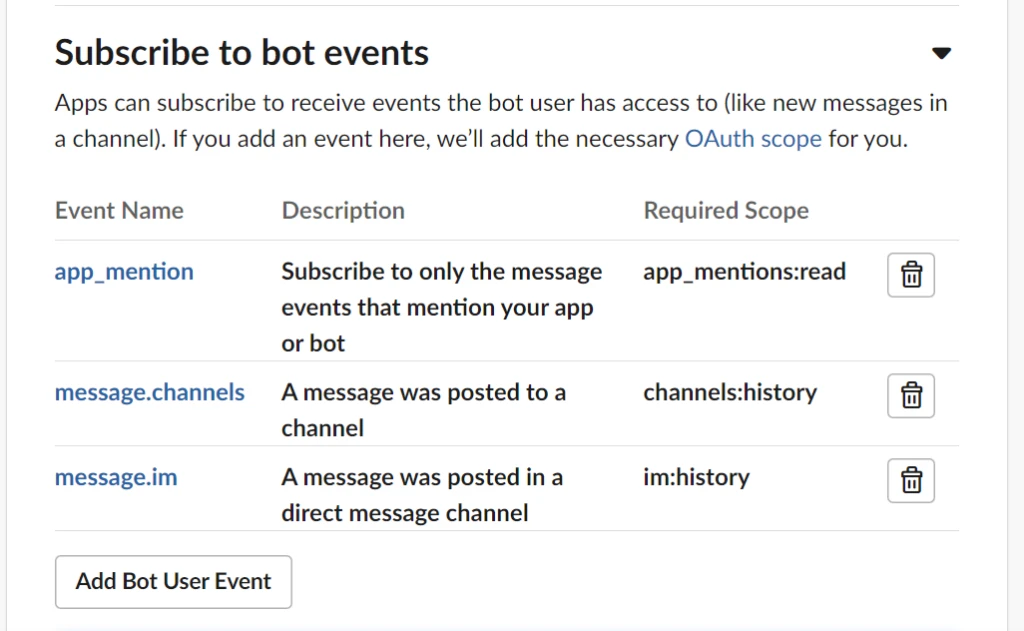Collapse the Subscribe to bot events section
Image resolution: width=1024 pixels, height=631 pixels.
pyautogui.click(x=941, y=54)
